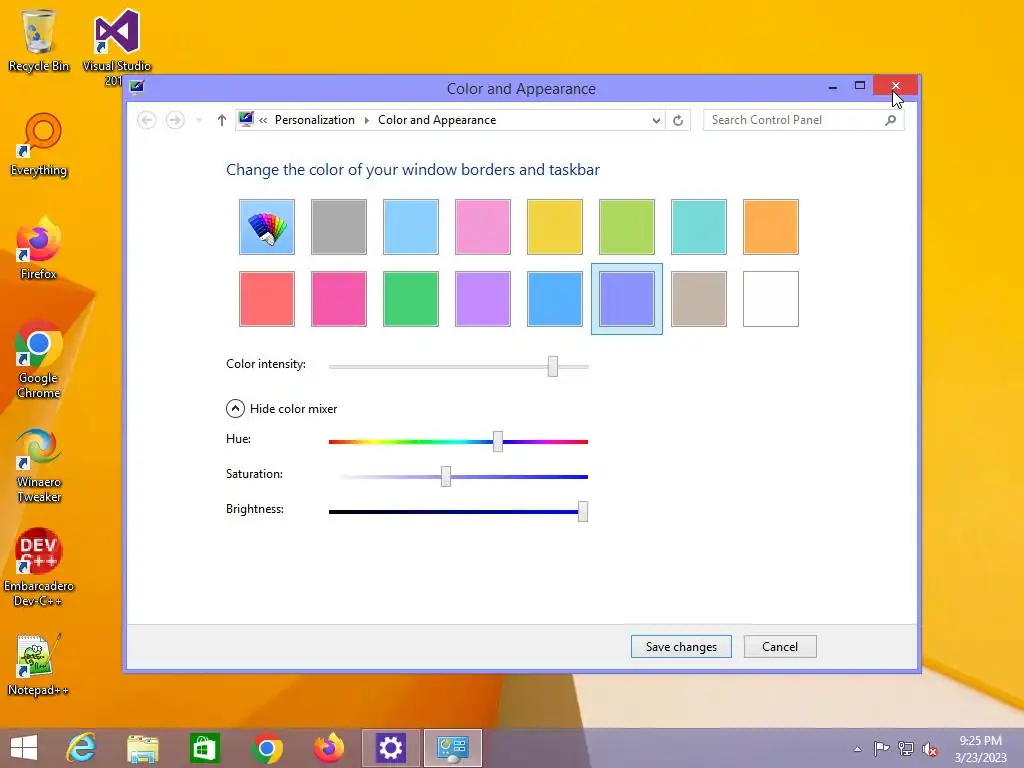This screenshot has height=768, width=1024.
Task: Pick the light blue color swatch
Action: (411, 227)
